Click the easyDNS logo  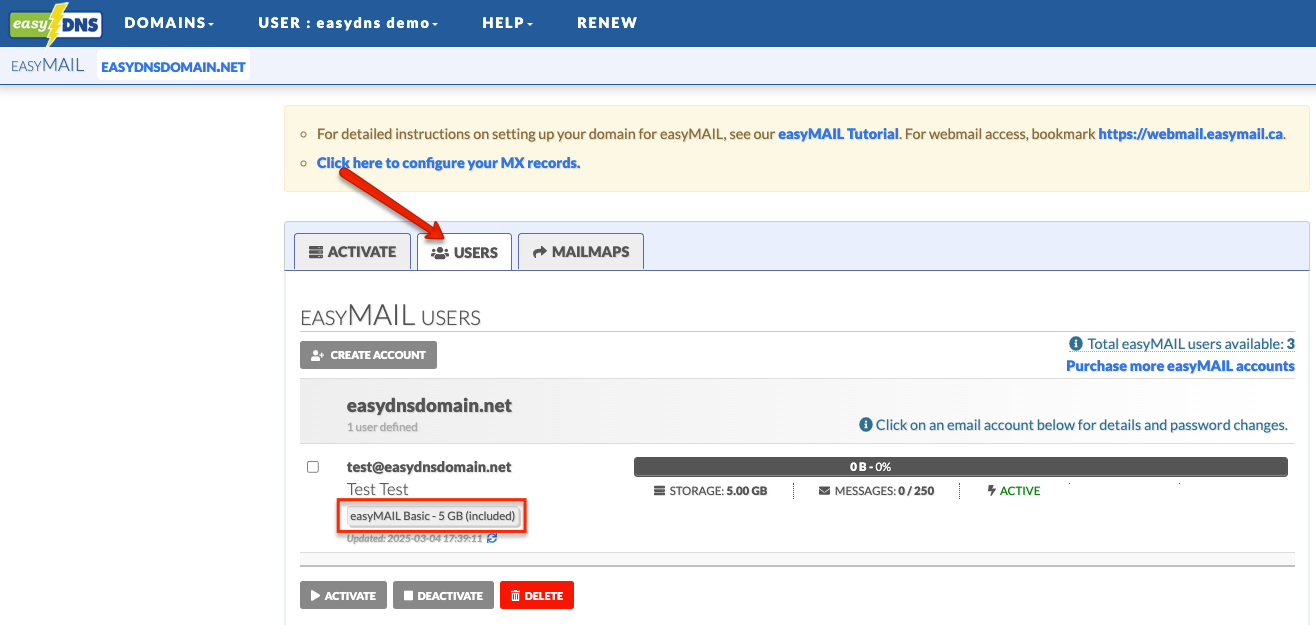click(56, 24)
